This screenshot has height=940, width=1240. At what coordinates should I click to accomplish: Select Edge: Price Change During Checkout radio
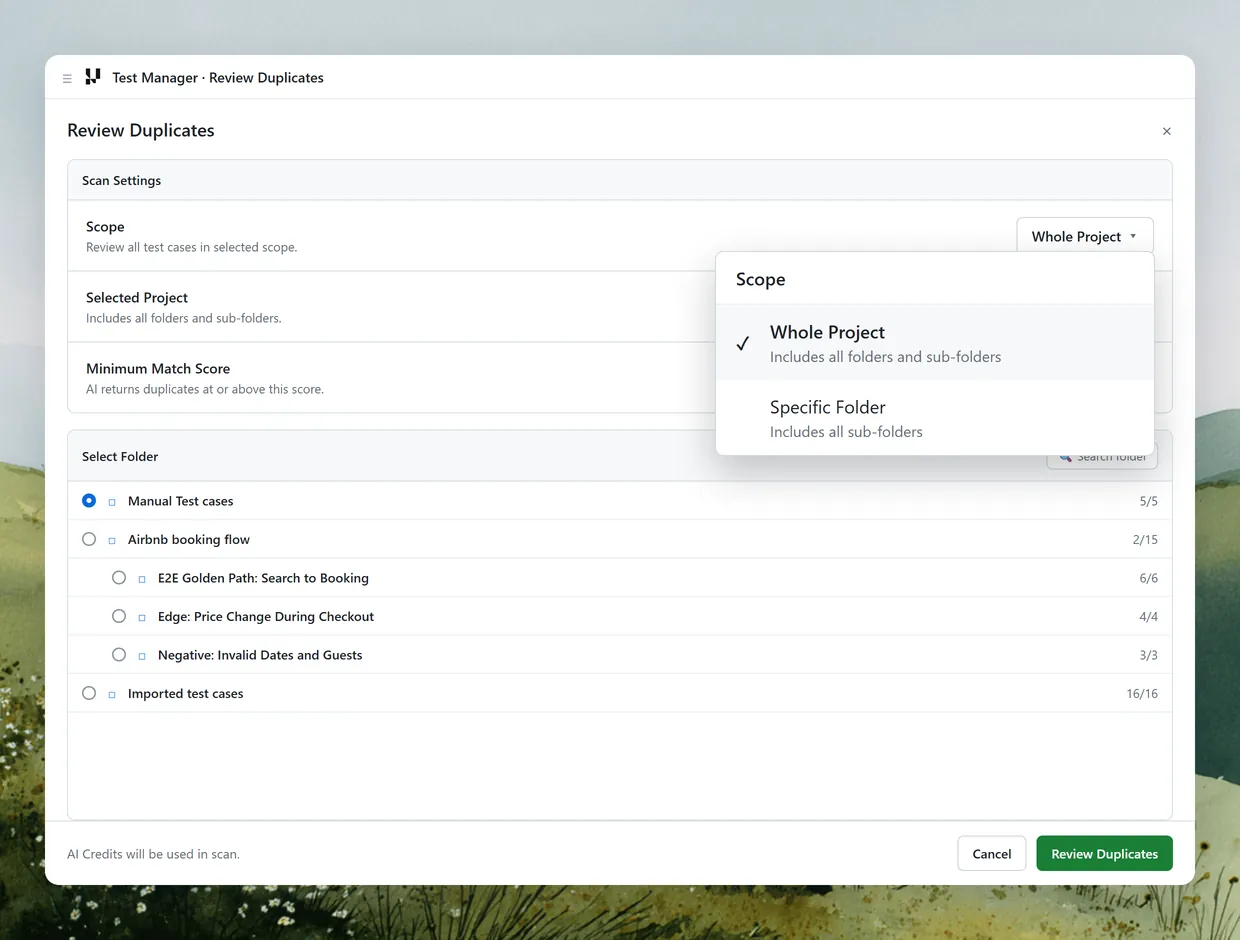[x=119, y=616]
